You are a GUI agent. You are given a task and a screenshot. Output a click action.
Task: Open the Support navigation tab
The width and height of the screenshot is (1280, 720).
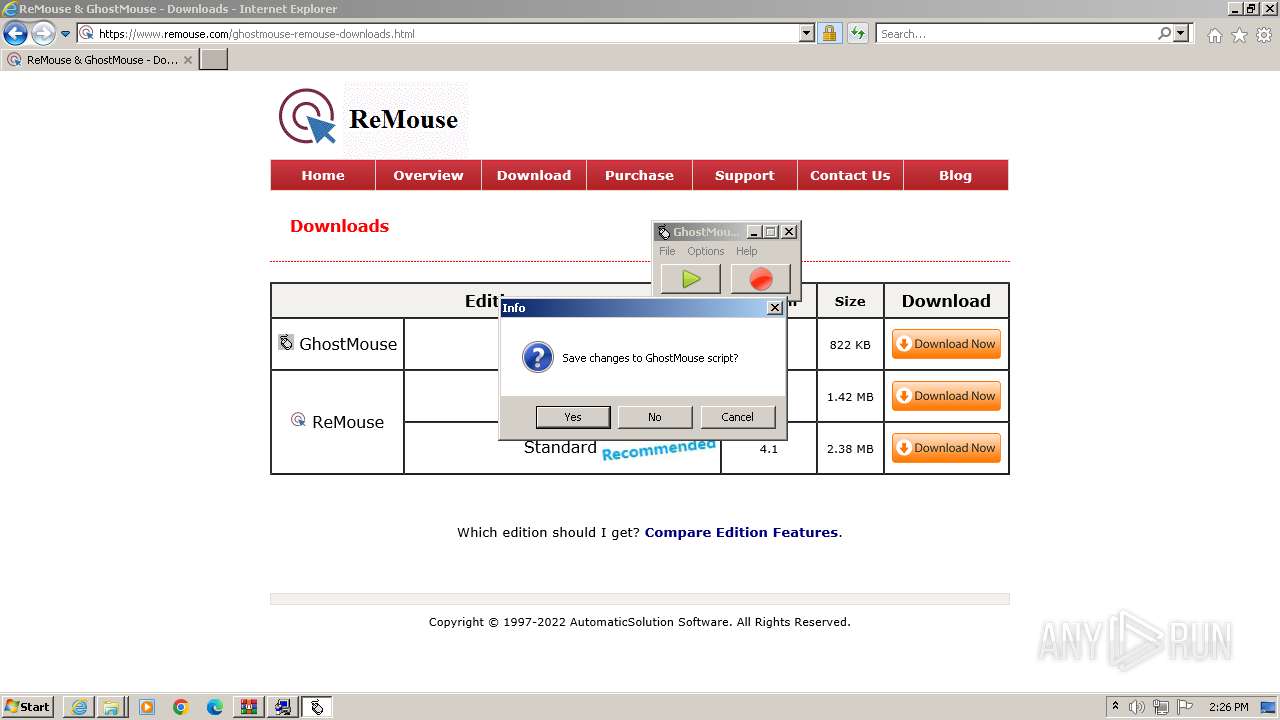745,175
